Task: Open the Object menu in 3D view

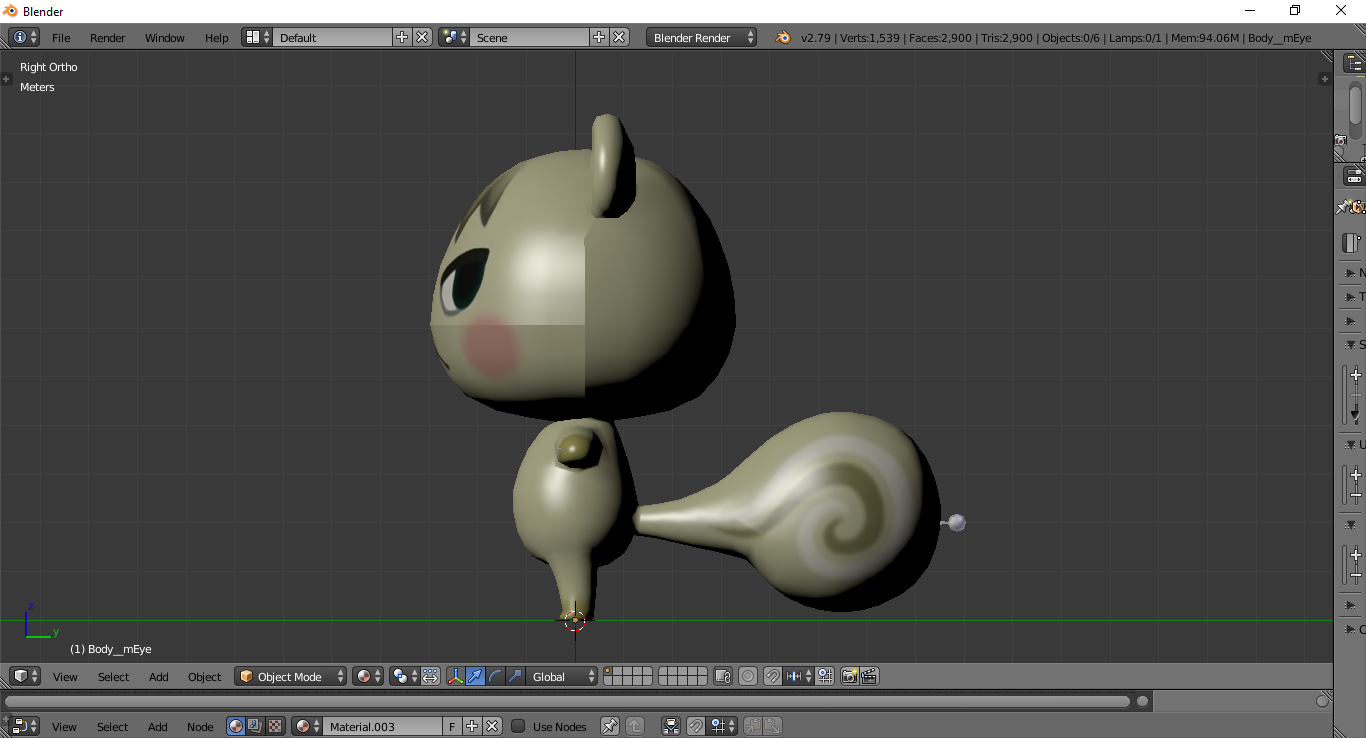Action: 205,677
